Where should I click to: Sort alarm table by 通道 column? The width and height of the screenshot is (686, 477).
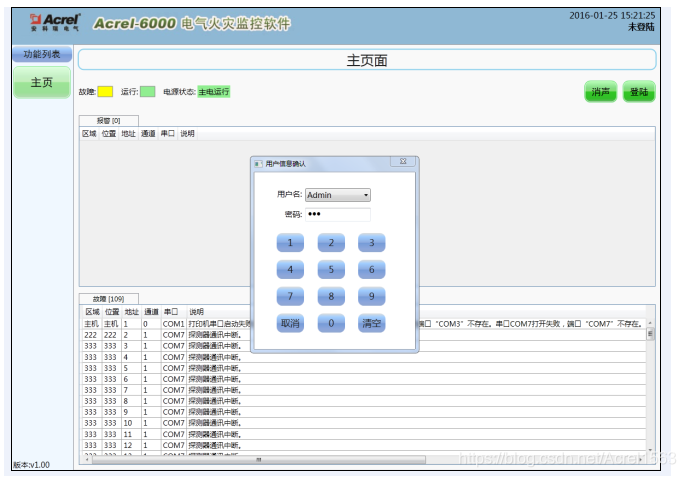click(x=148, y=133)
